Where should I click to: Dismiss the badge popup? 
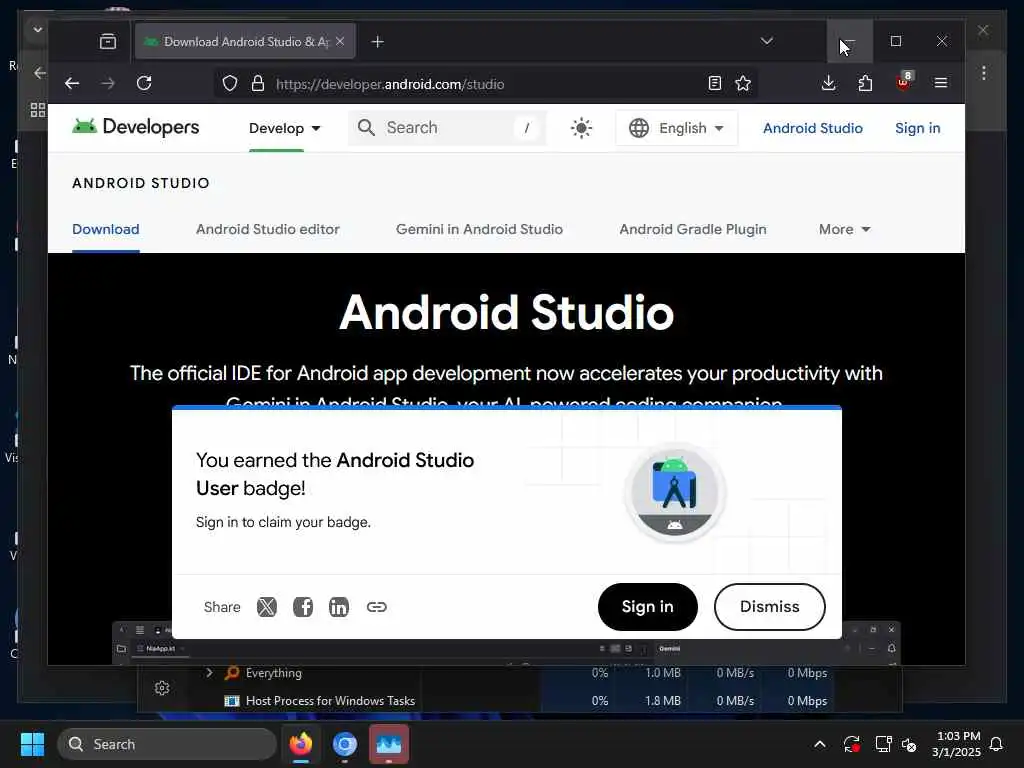pyautogui.click(x=769, y=607)
